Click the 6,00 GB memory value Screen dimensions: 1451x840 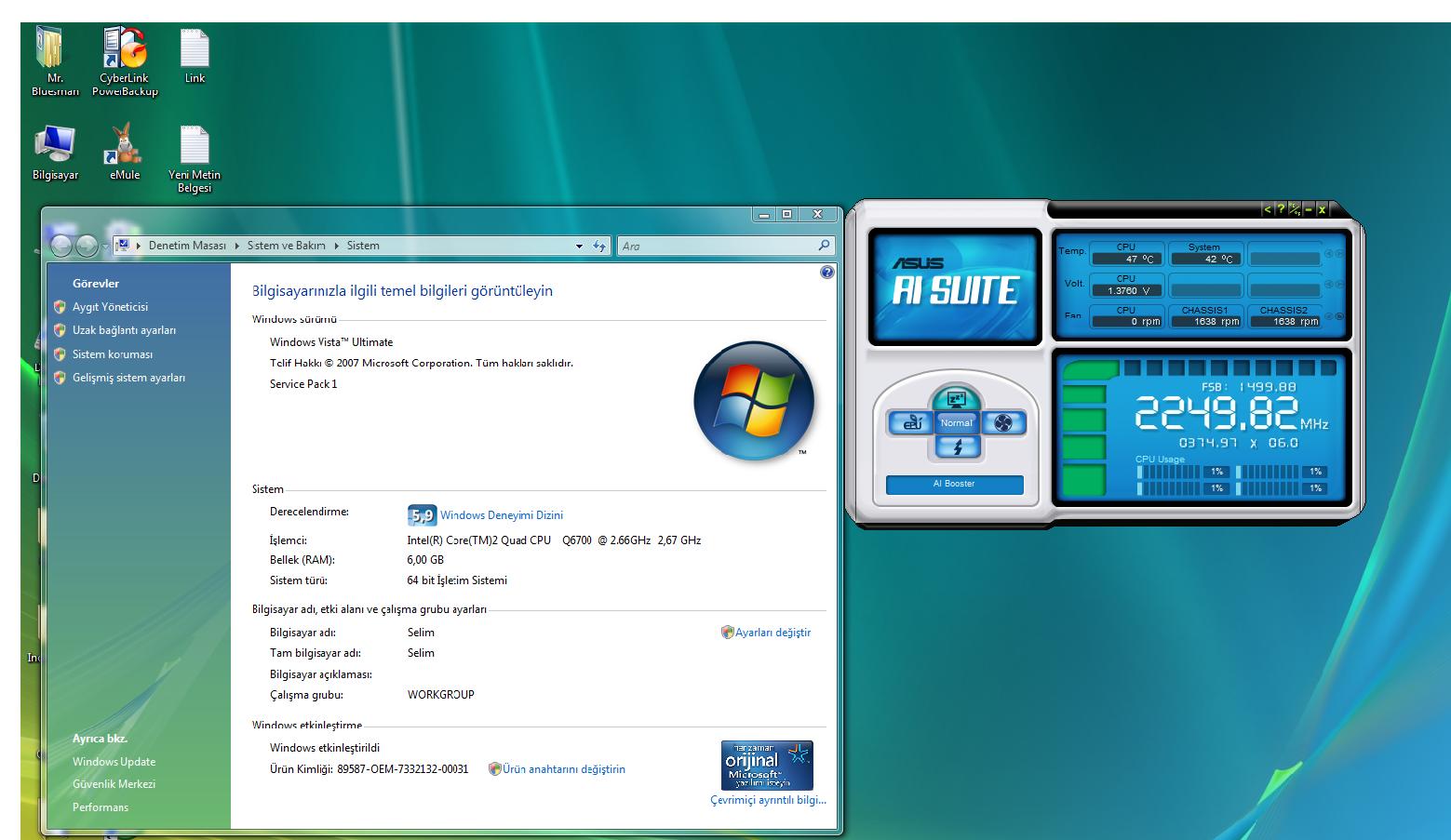pos(425,560)
